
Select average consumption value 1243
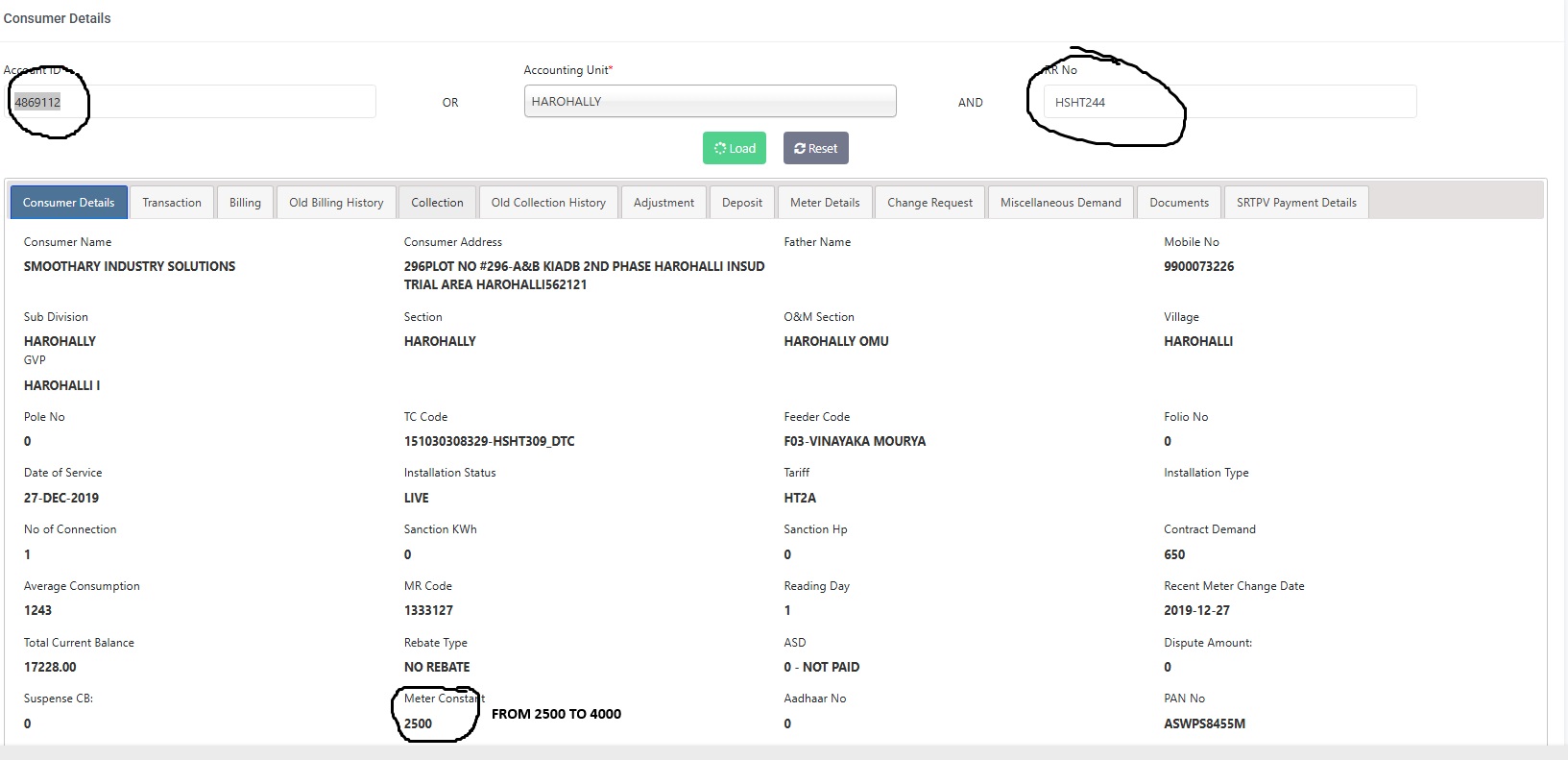point(37,610)
